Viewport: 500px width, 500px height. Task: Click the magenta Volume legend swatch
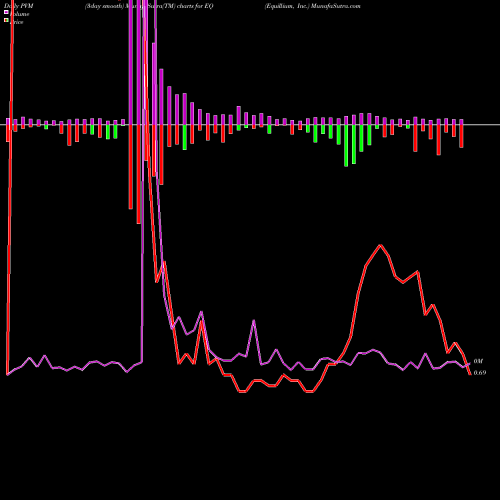[x=6, y=13]
